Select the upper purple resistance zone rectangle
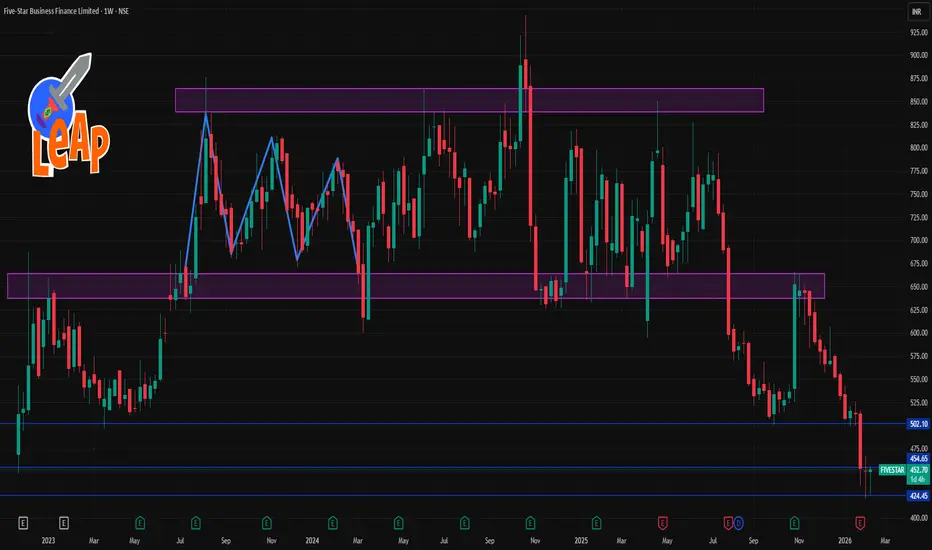This screenshot has height=550, width=932. pyautogui.click(x=469, y=100)
